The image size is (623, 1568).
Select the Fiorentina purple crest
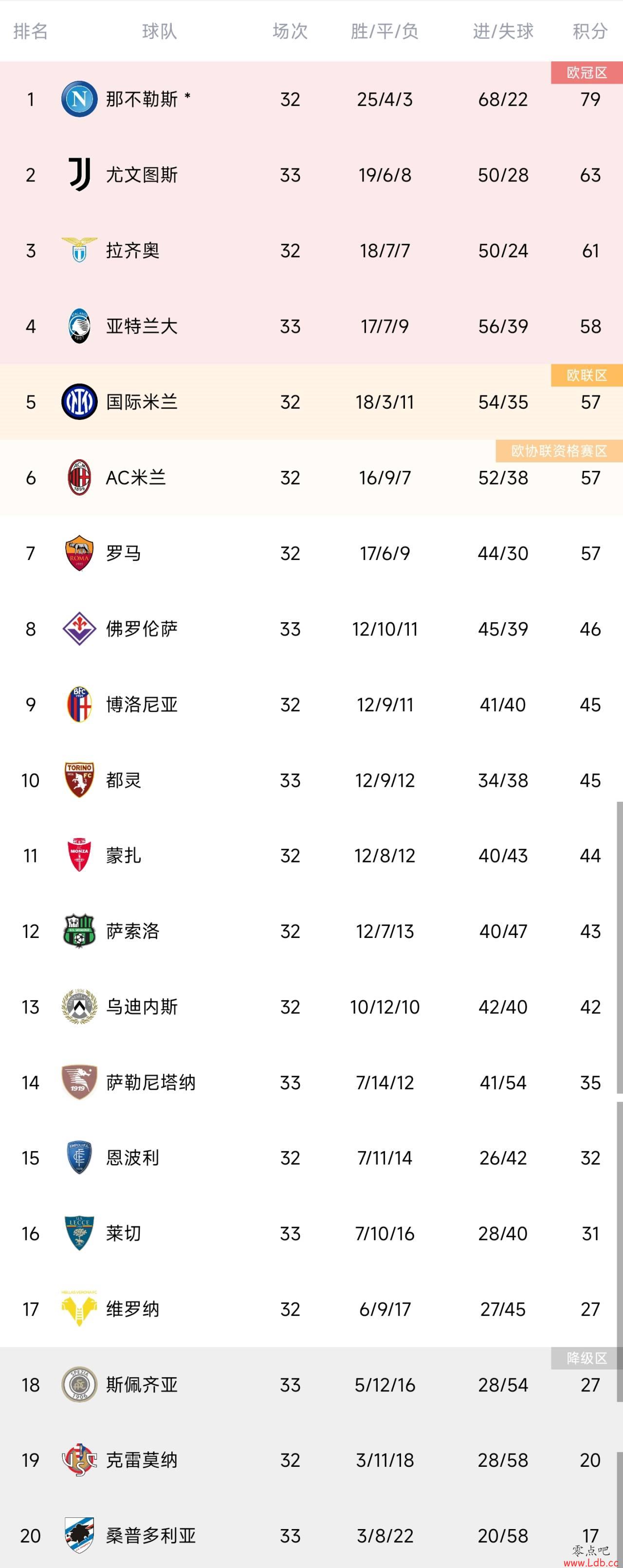[79, 629]
